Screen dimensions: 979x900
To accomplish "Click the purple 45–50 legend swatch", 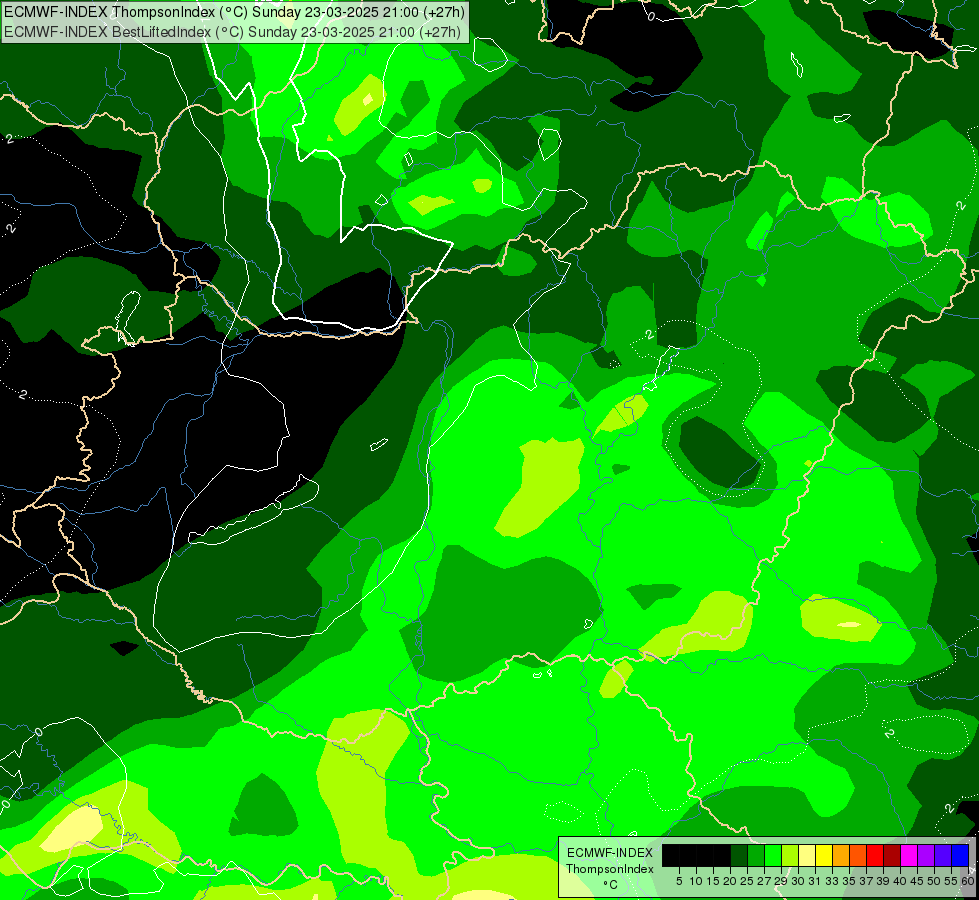I will (x=926, y=855).
